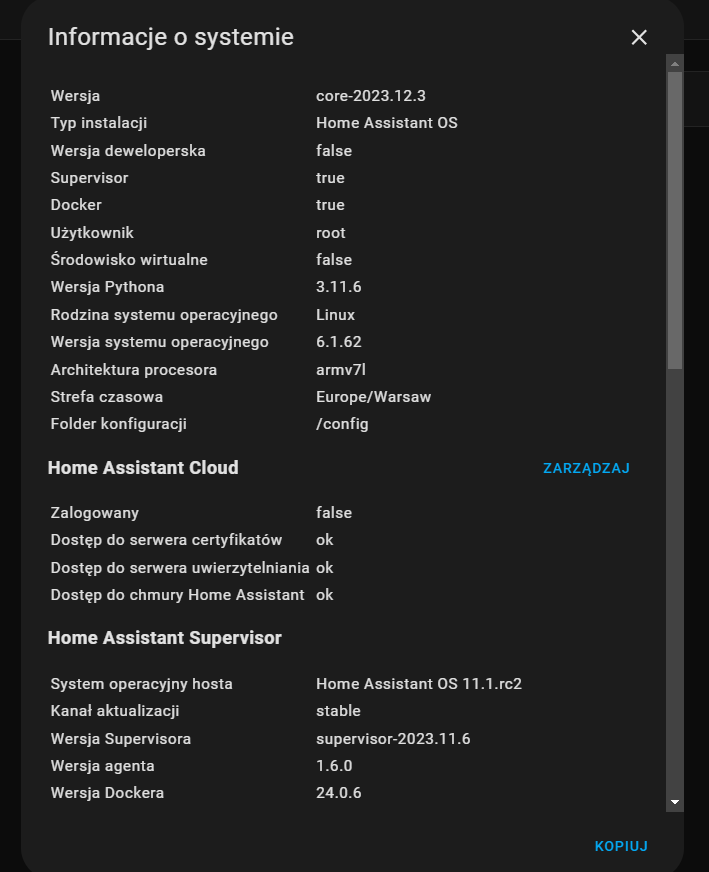709x872 pixels.
Task: Click the empty scrollbar track below thumb
Action: click(x=675, y=581)
